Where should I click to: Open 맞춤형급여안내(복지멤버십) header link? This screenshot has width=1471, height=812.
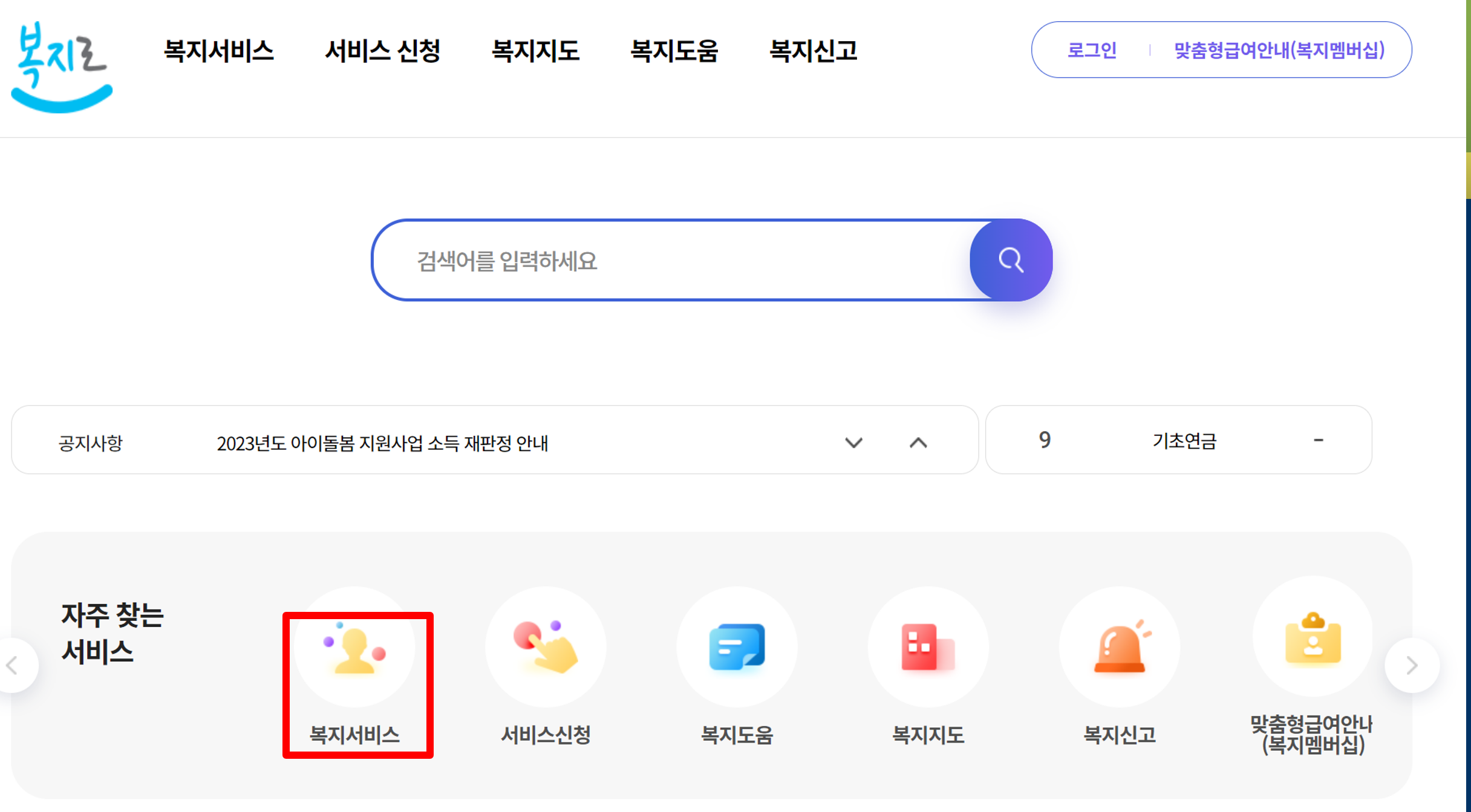(x=1279, y=50)
